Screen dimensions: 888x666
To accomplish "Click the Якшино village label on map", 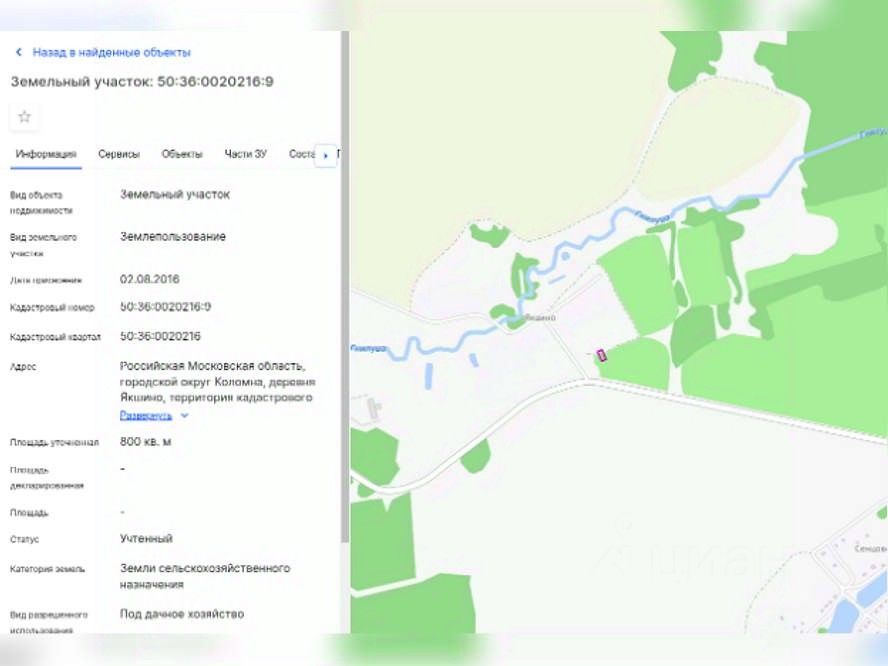I will [x=540, y=318].
